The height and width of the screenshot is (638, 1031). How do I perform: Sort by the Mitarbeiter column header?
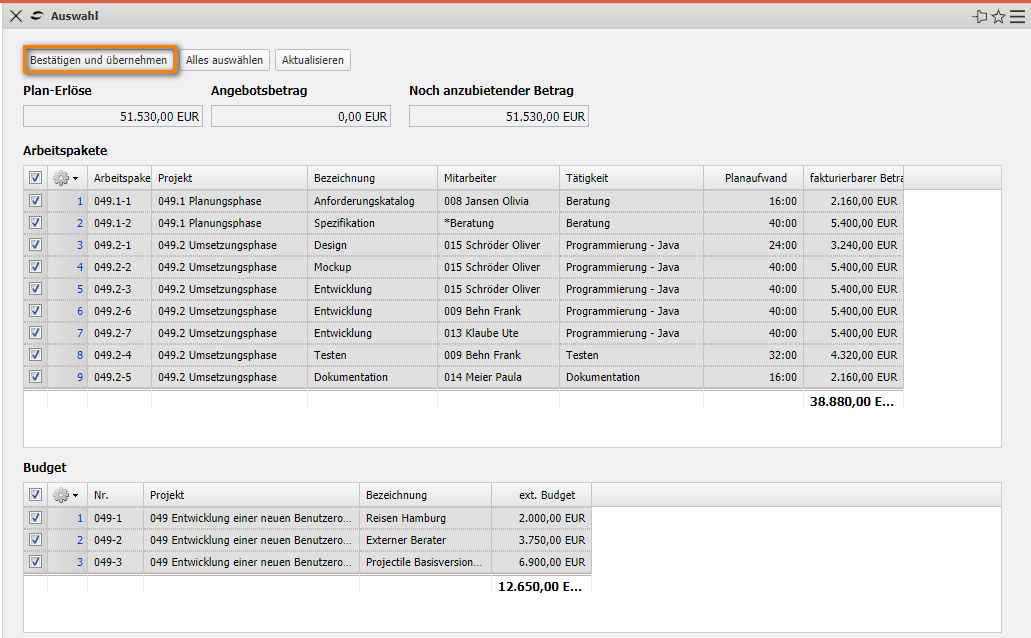coord(497,178)
